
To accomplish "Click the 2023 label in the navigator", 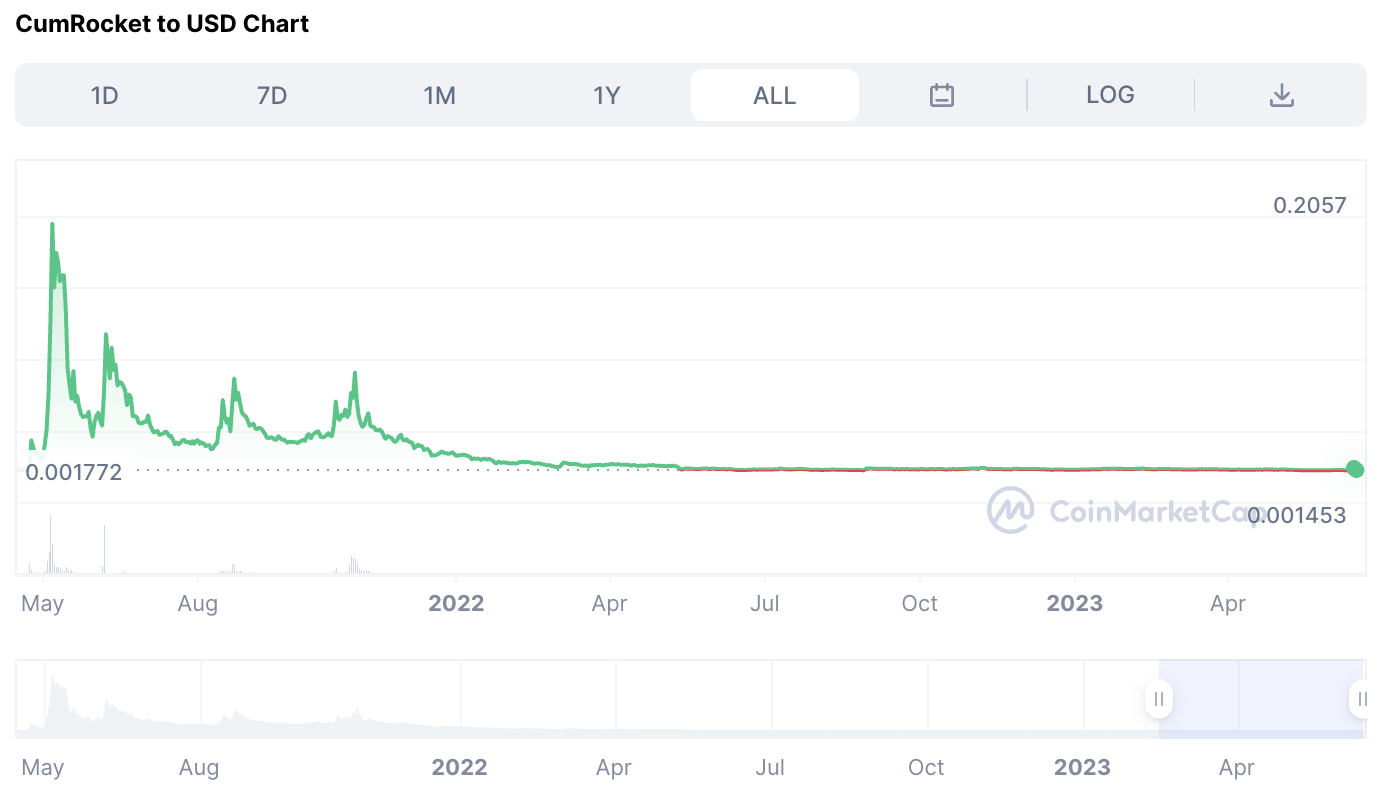I will 1082,767.
